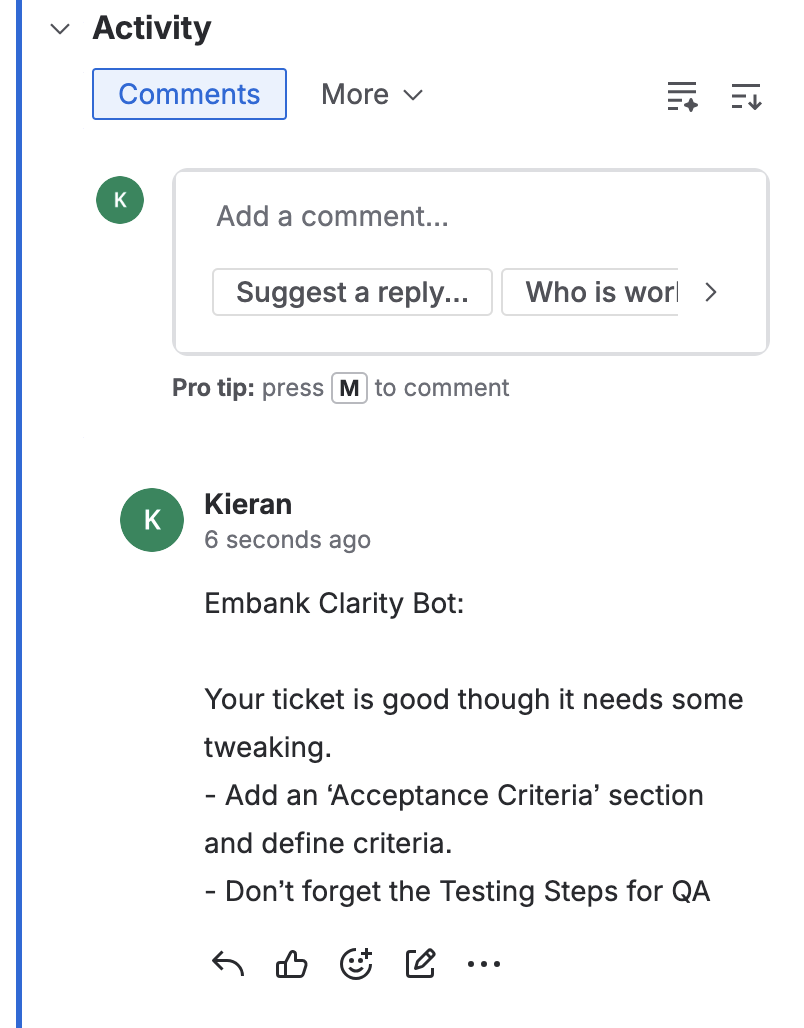Image resolution: width=804 pixels, height=1028 pixels.
Task: Focus the 'Add a comment...' field
Action: (x=470, y=216)
